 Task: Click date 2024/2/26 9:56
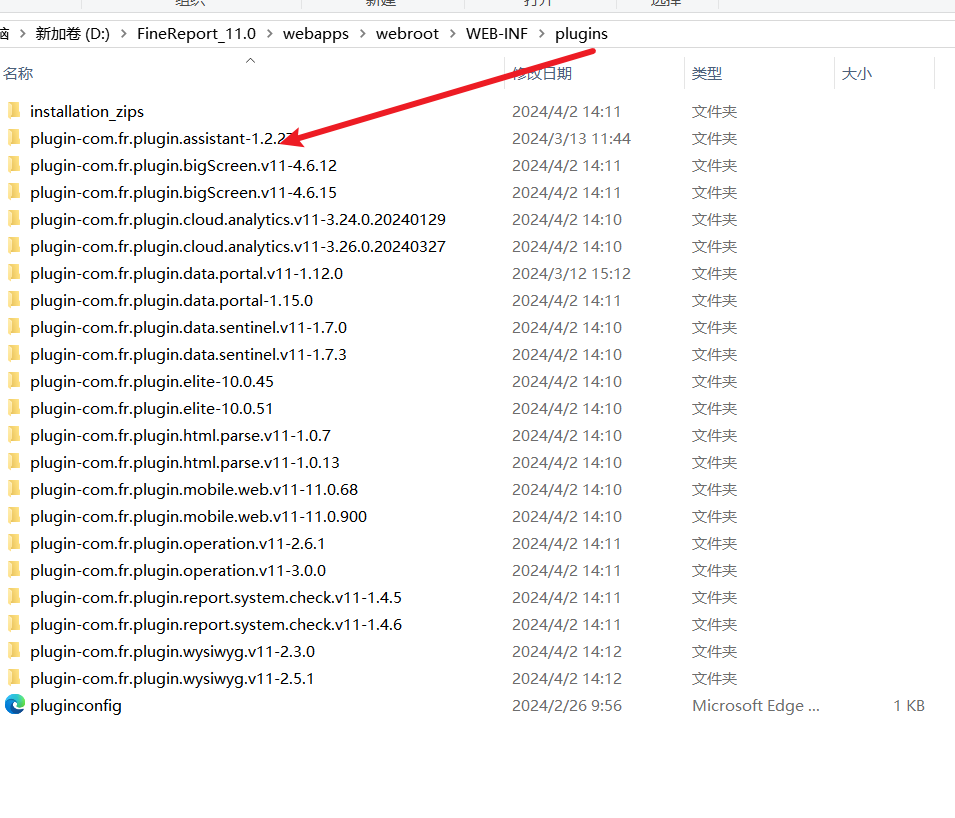(x=567, y=705)
